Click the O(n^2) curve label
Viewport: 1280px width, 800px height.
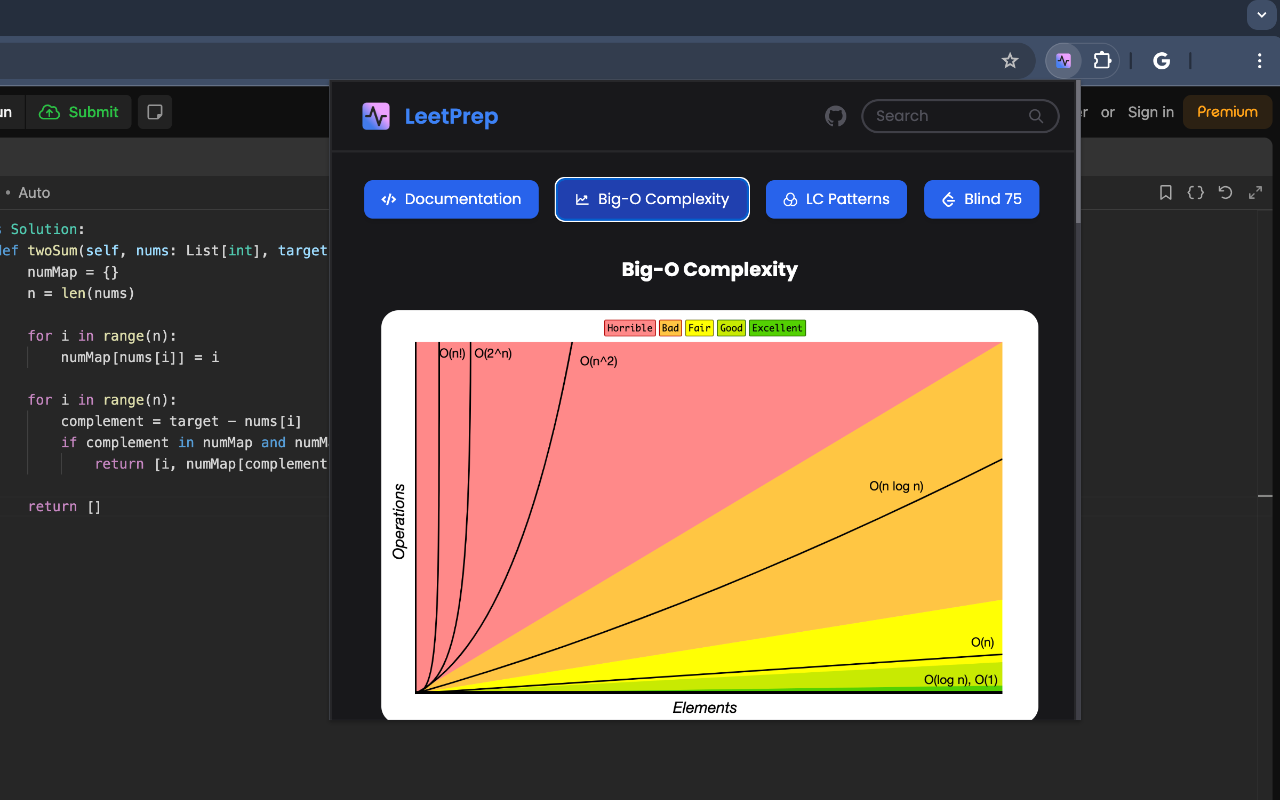point(599,361)
